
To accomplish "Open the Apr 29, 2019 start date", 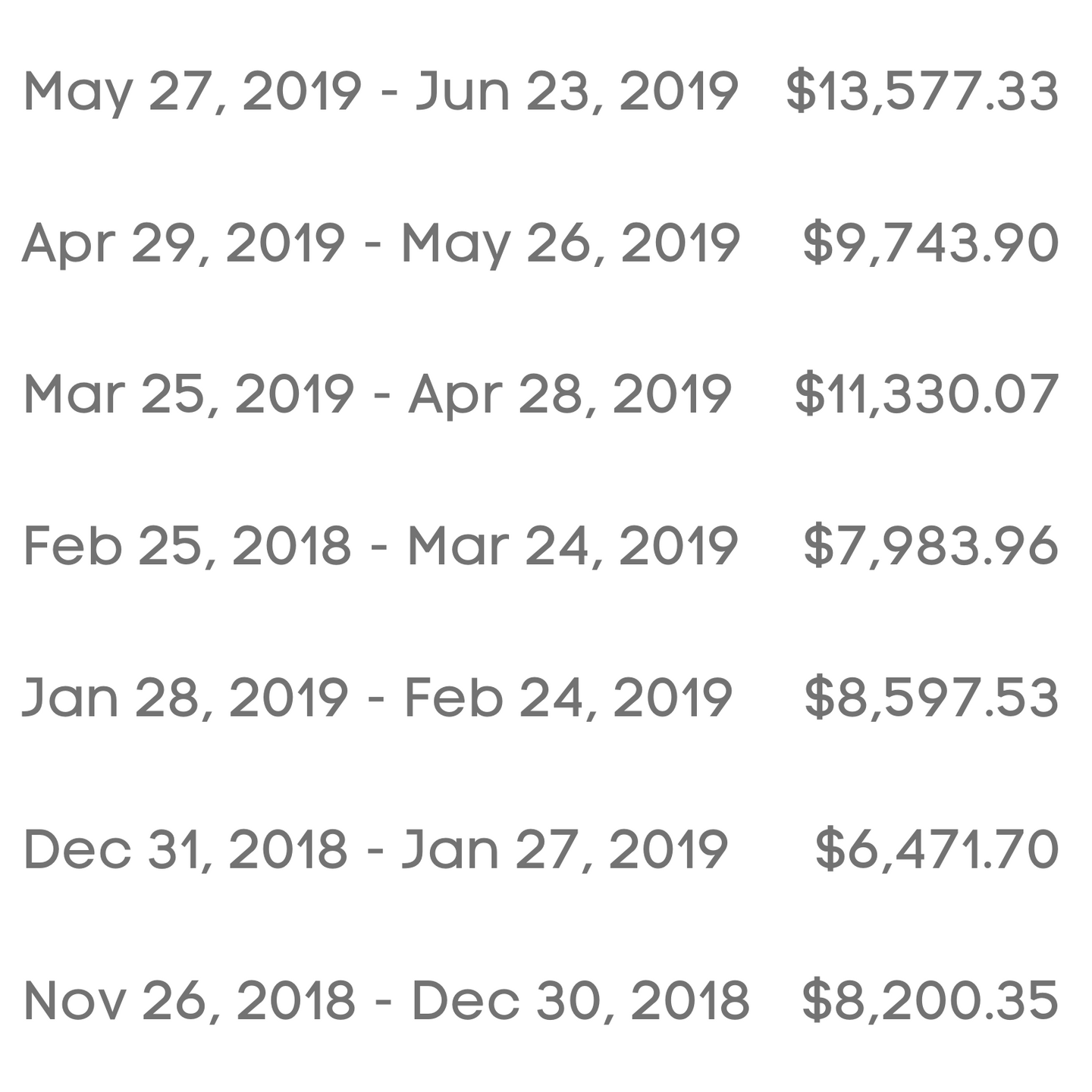I will (184, 243).
